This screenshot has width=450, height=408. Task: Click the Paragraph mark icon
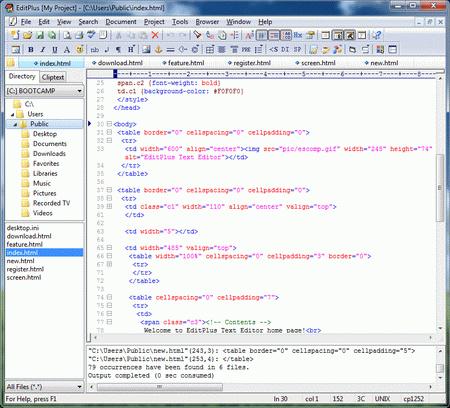(118, 50)
